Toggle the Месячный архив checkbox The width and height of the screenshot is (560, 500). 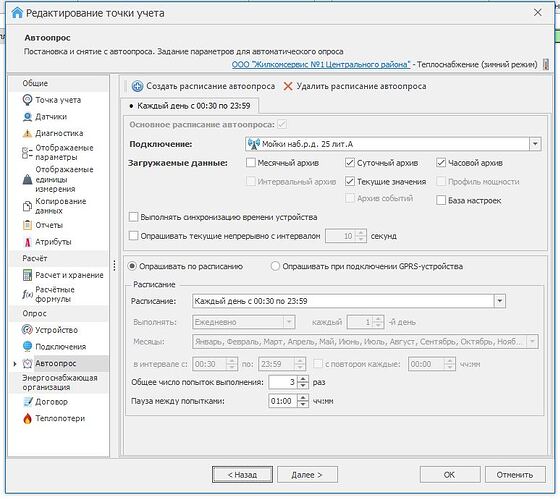[x=251, y=162]
